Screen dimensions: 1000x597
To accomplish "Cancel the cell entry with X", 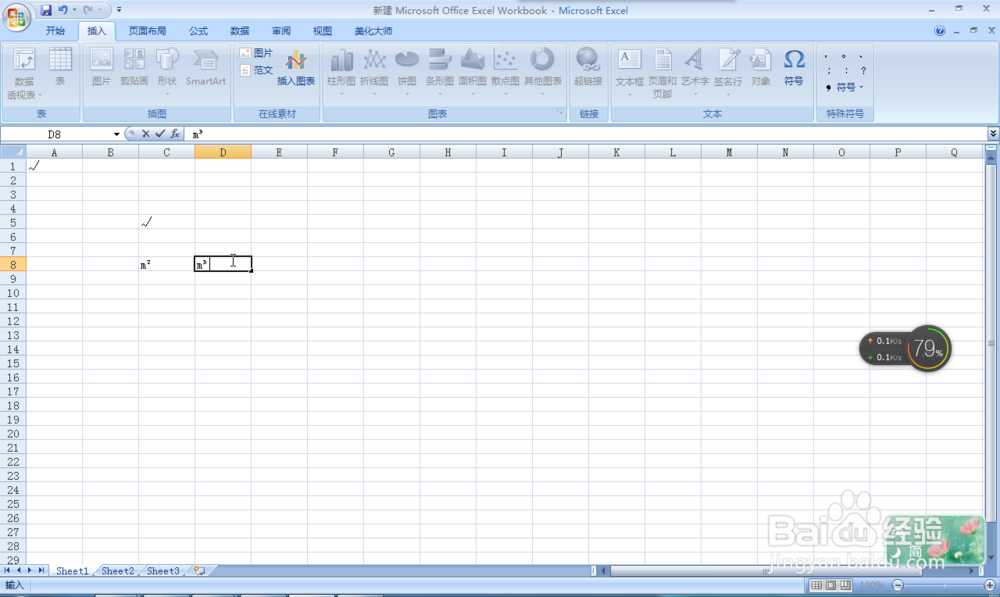I will 146,134.
